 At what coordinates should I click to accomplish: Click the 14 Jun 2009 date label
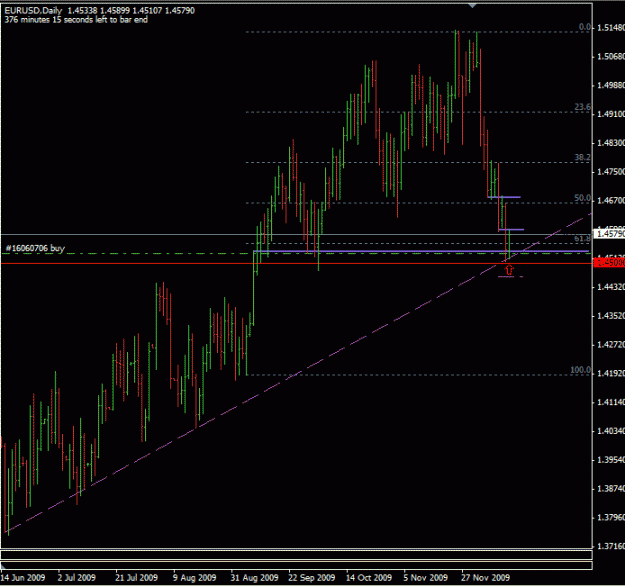click(23, 577)
